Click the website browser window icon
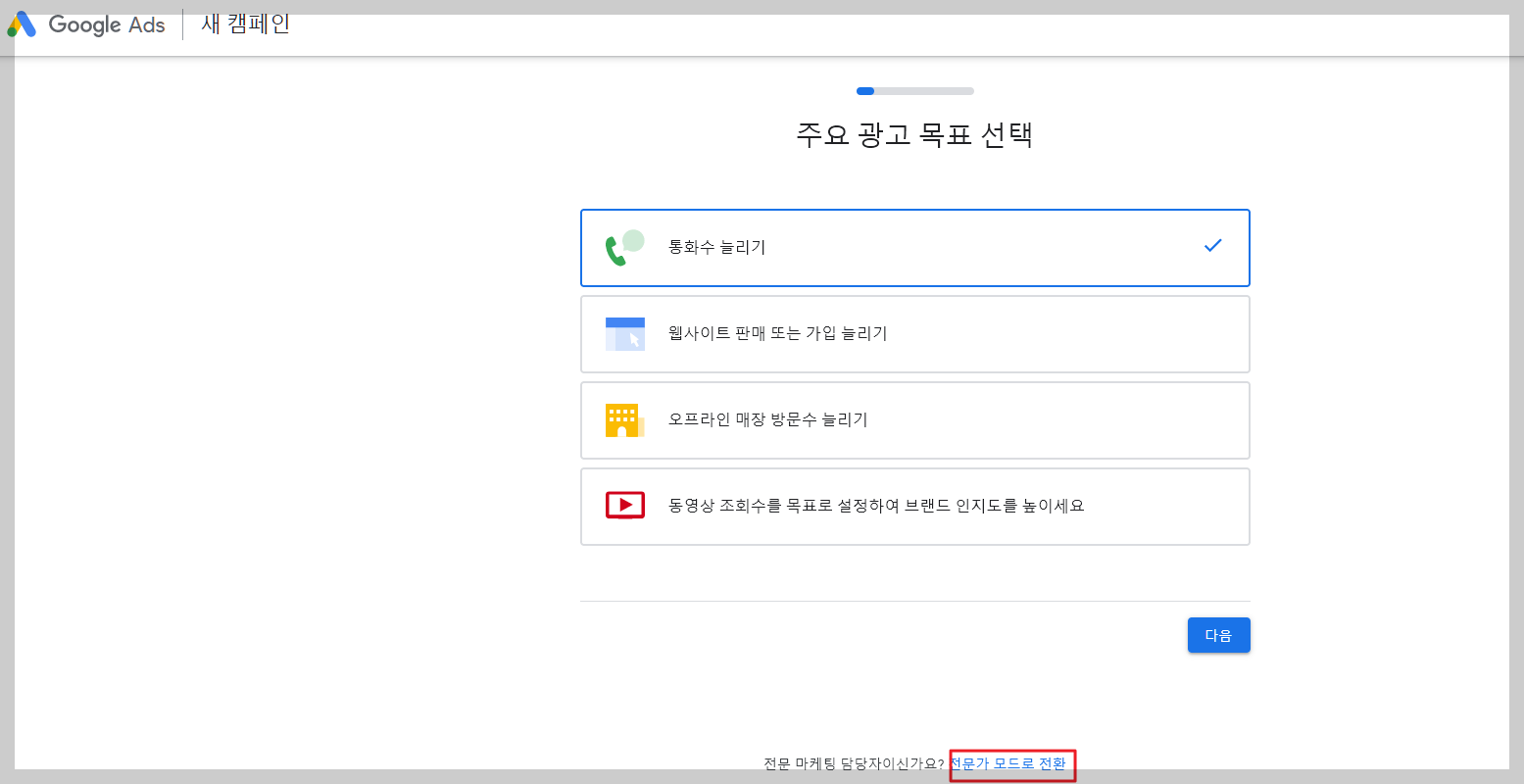Image resolution: width=1524 pixels, height=784 pixels. click(x=624, y=334)
